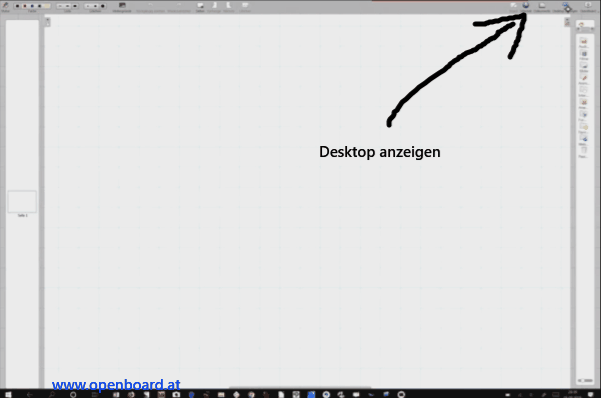Click the Wiederherstellen redo arrow
Image resolution: width=601 pixels, height=398 pixels.
[x=179, y=5]
